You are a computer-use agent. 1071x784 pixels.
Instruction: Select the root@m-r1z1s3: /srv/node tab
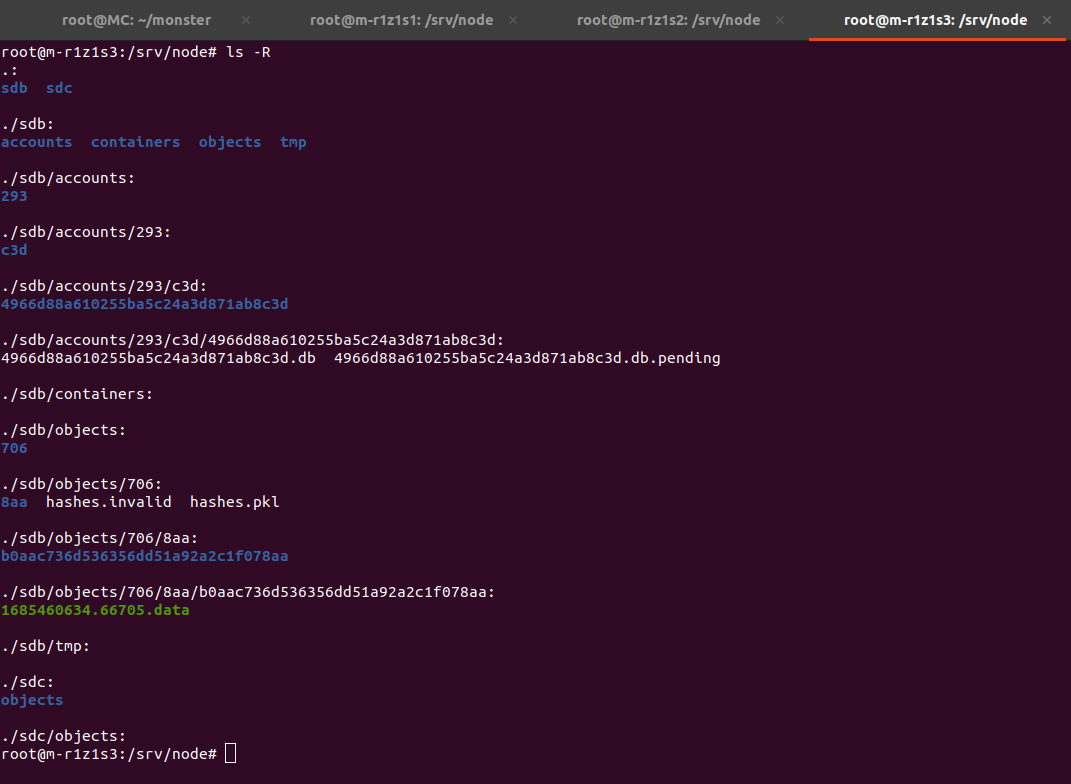click(935, 20)
